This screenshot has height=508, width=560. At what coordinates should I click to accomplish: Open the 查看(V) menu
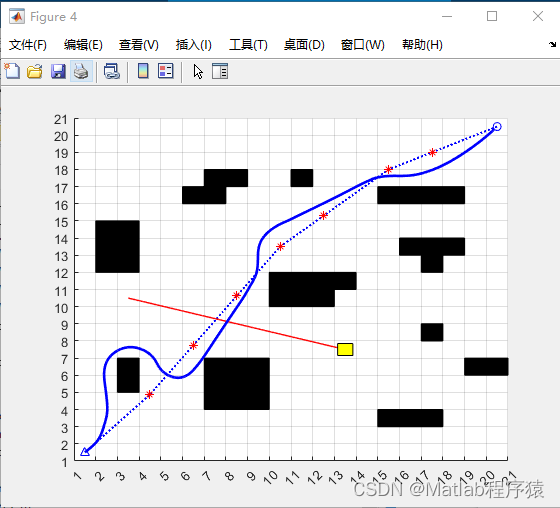tap(139, 45)
